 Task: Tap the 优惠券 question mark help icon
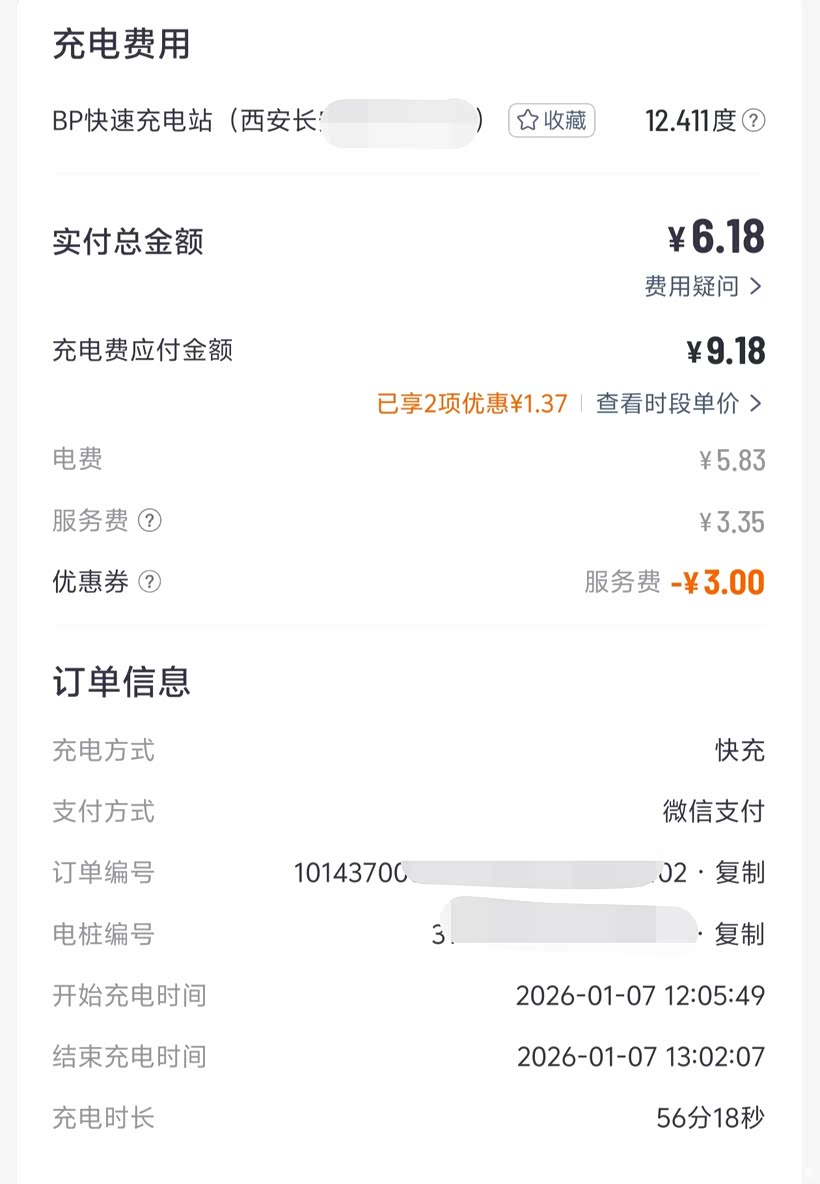pos(149,582)
